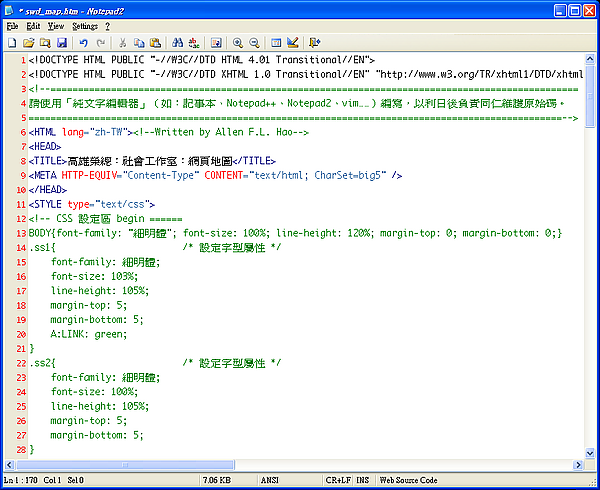
Task: Open Find with the binoculars icon
Action: tap(177, 43)
